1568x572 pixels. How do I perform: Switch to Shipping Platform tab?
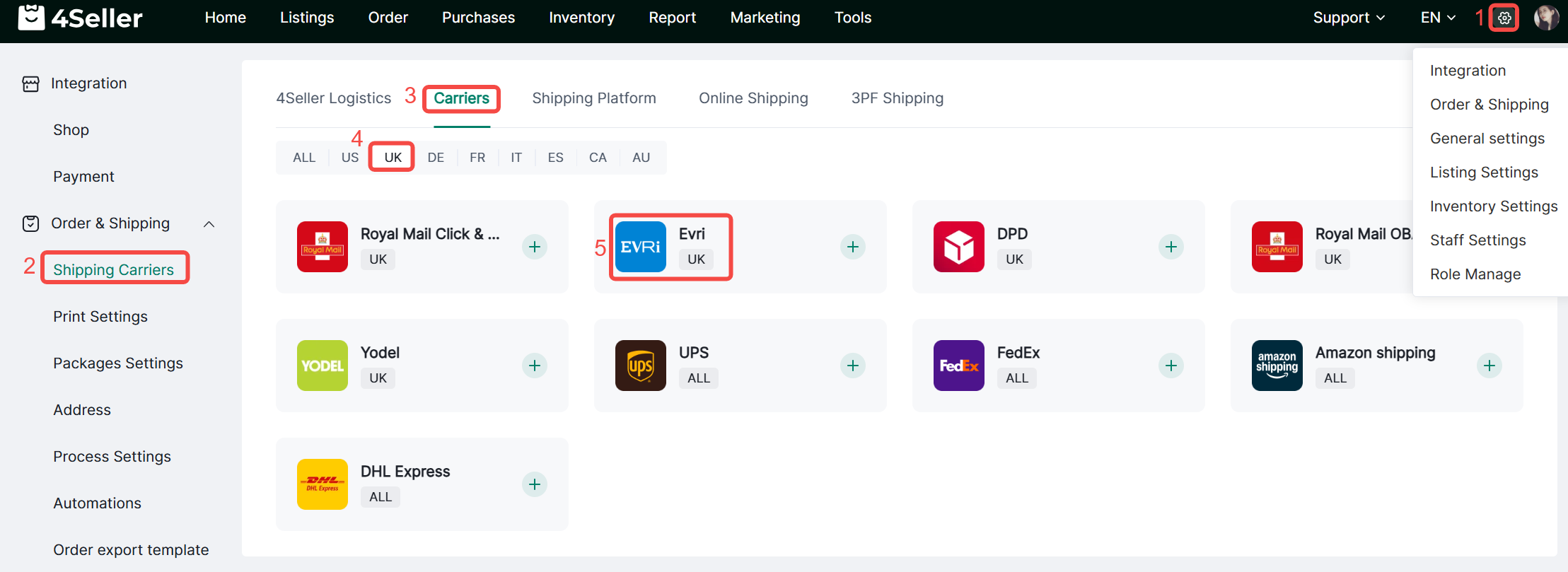(593, 98)
